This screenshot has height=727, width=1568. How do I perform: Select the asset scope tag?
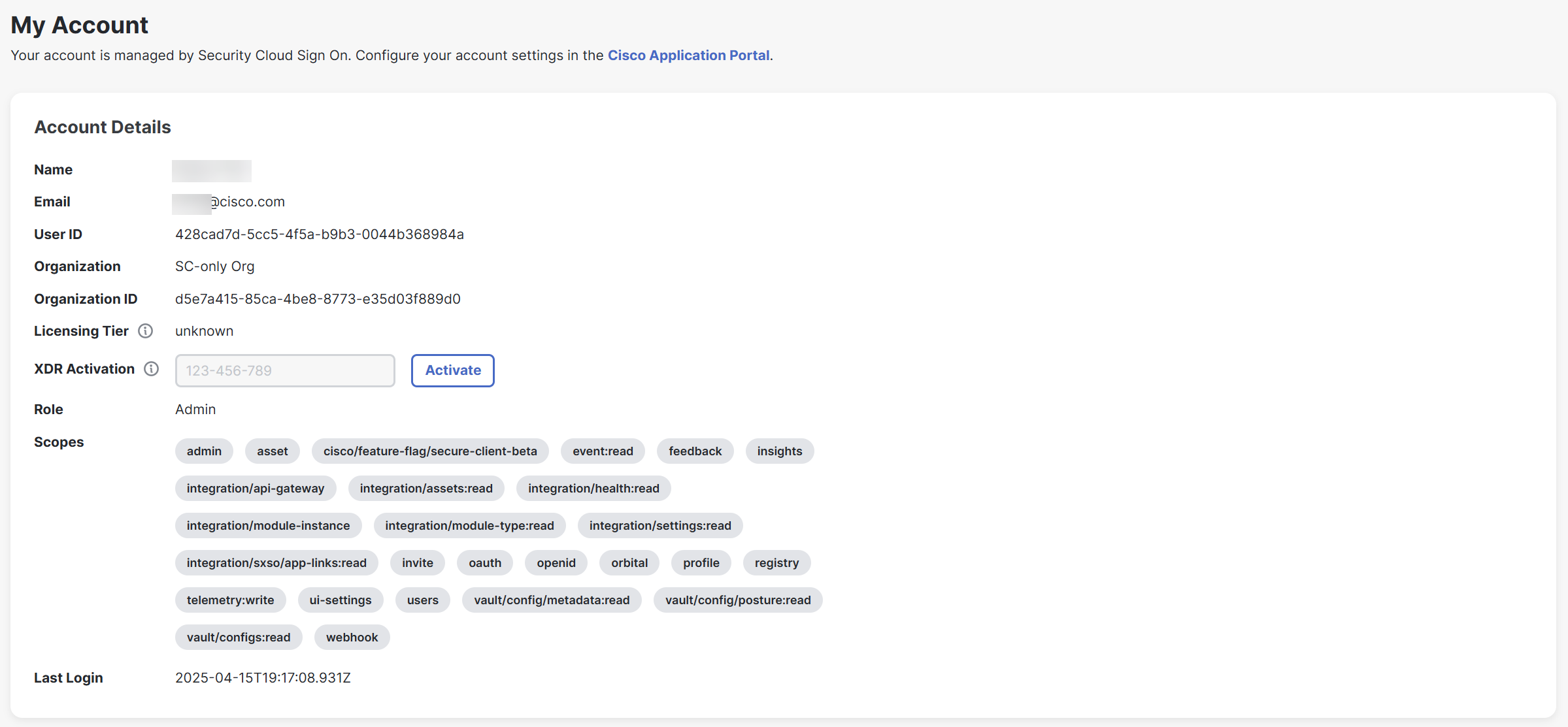coord(273,451)
